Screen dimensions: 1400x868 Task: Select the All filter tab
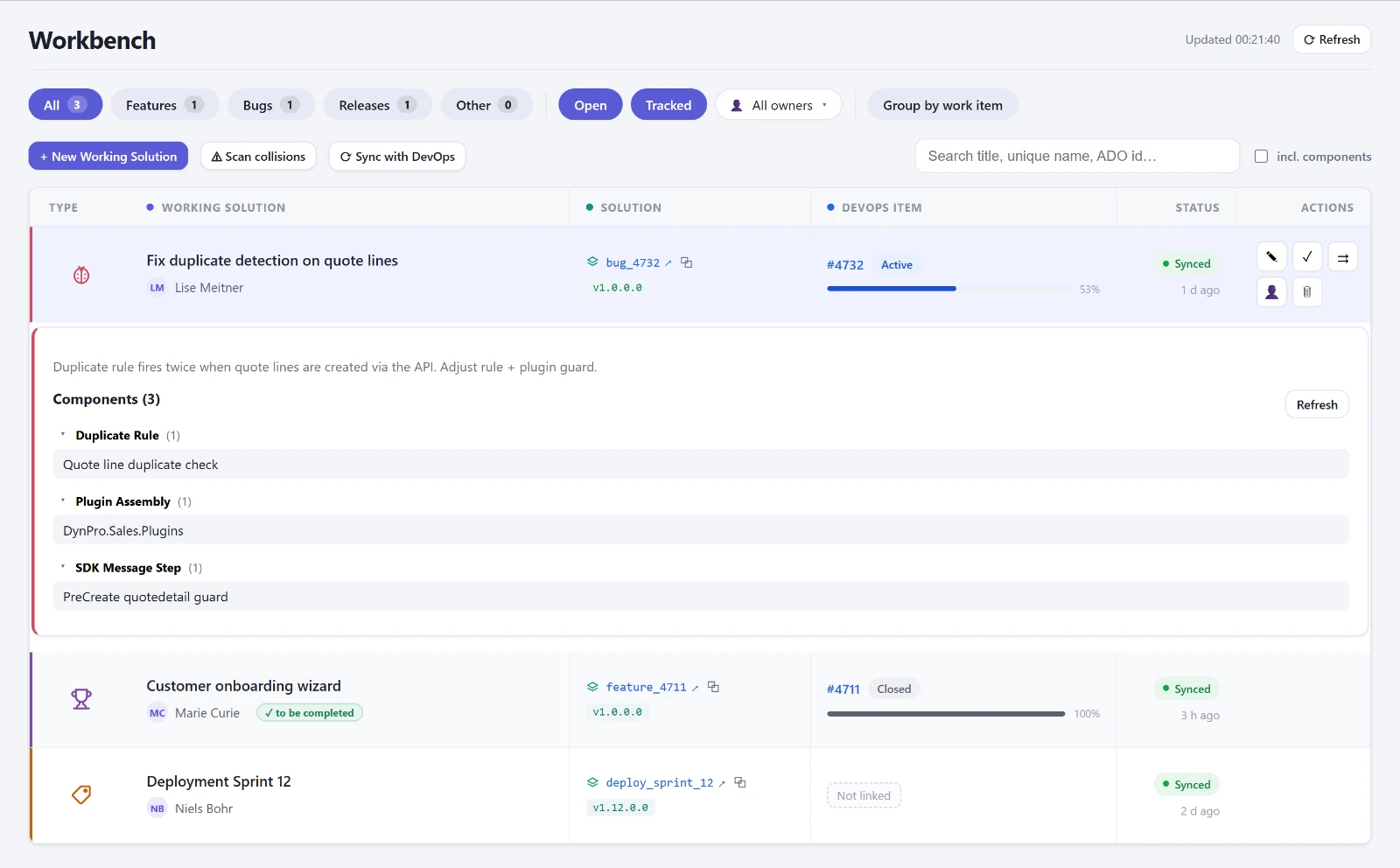tap(66, 105)
